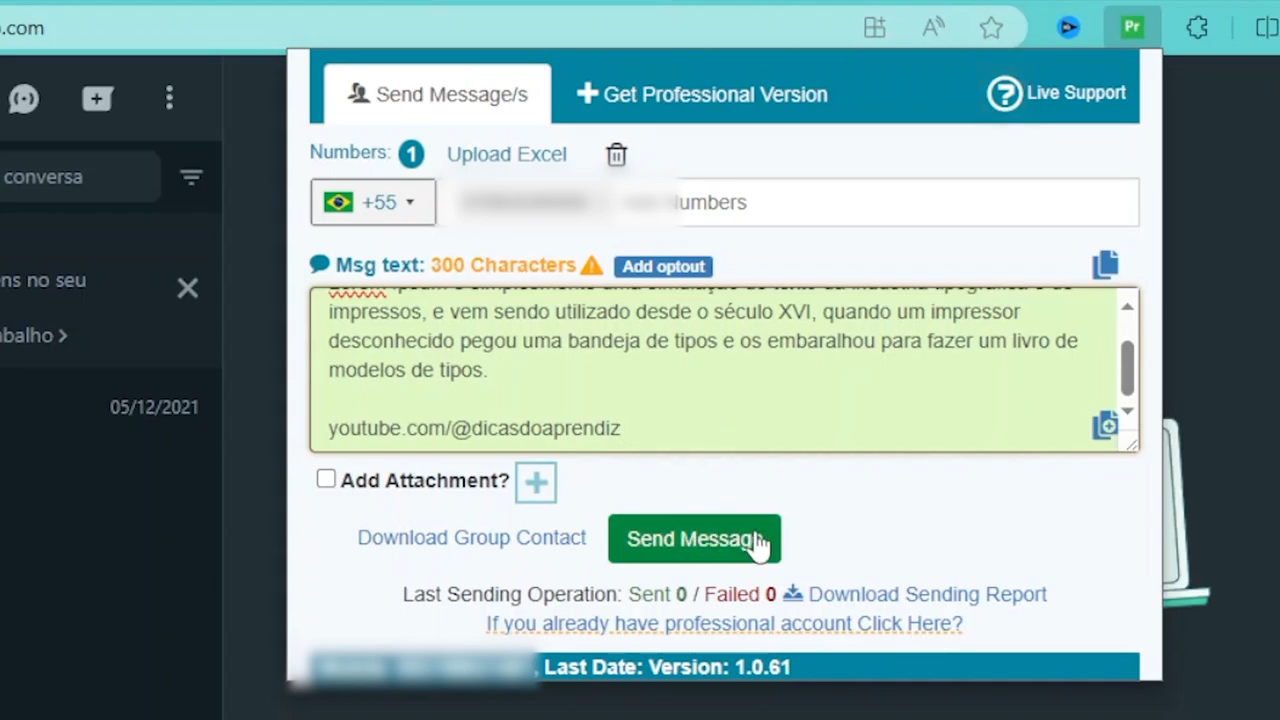Viewport: 1280px width, 720px height.
Task: Enable the Add Attachment checkbox
Action: pos(326,479)
